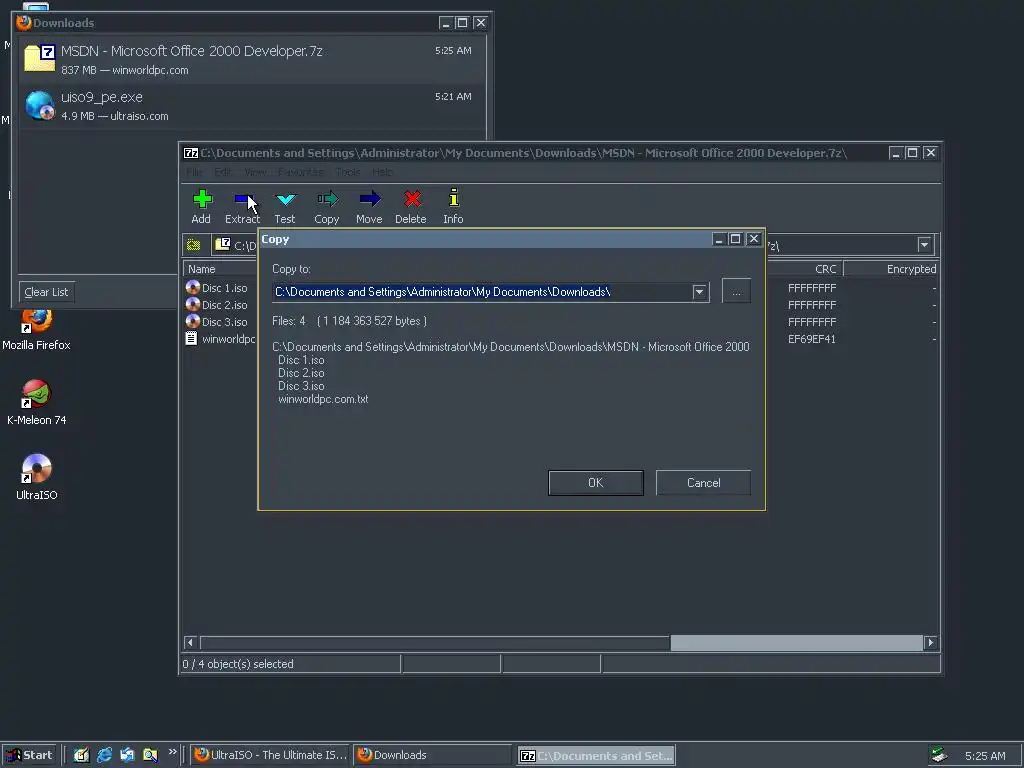Click the '0 / 4 object(s) selected' status text
The image size is (1024, 768).
point(238,664)
